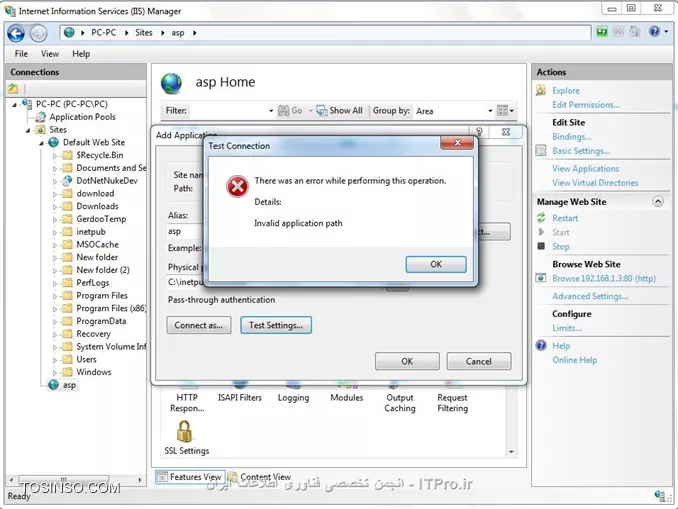This screenshot has height=509, width=678.
Task: Open the Limits... link
Action: tap(566, 328)
